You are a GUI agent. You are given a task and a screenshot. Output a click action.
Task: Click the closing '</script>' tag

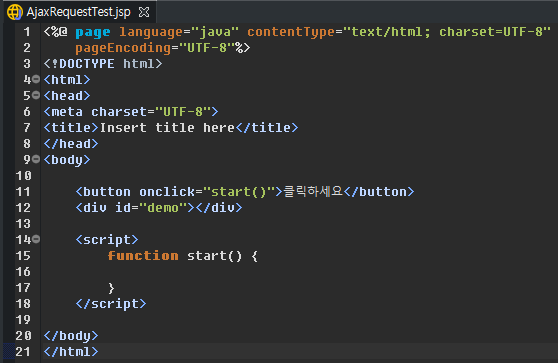111,304
